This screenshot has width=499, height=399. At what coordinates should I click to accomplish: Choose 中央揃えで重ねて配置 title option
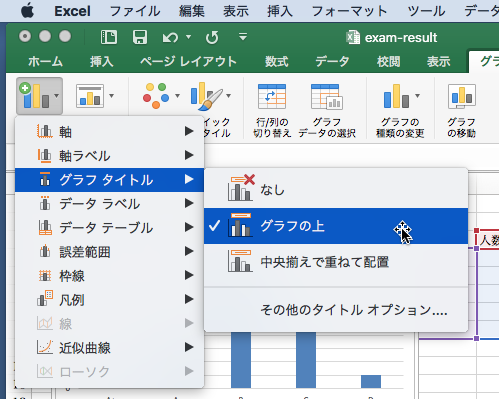point(336,262)
